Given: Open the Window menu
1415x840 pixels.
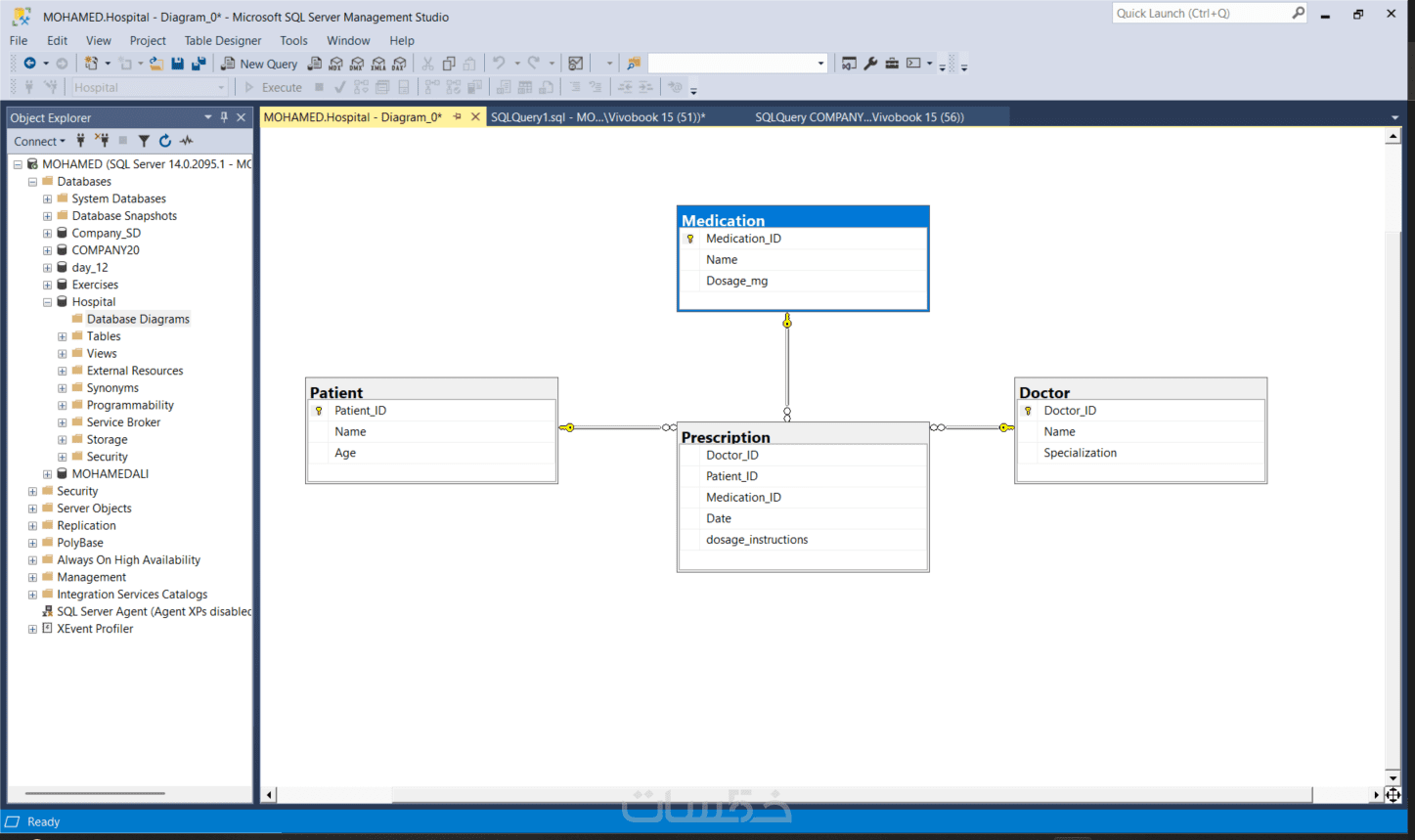Looking at the screenshot, I should pos(348,40).
